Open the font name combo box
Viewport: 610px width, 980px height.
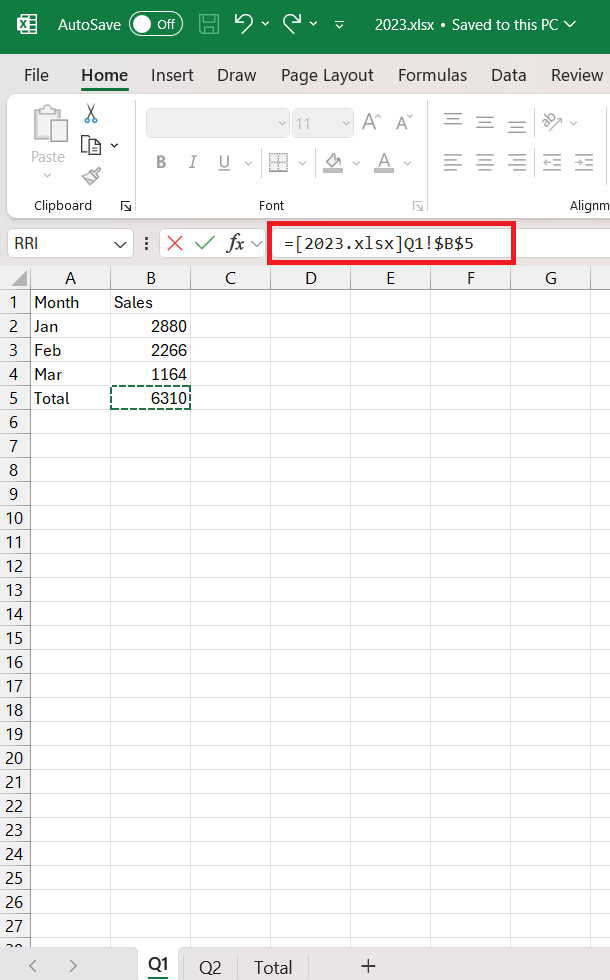coord(218,123)
